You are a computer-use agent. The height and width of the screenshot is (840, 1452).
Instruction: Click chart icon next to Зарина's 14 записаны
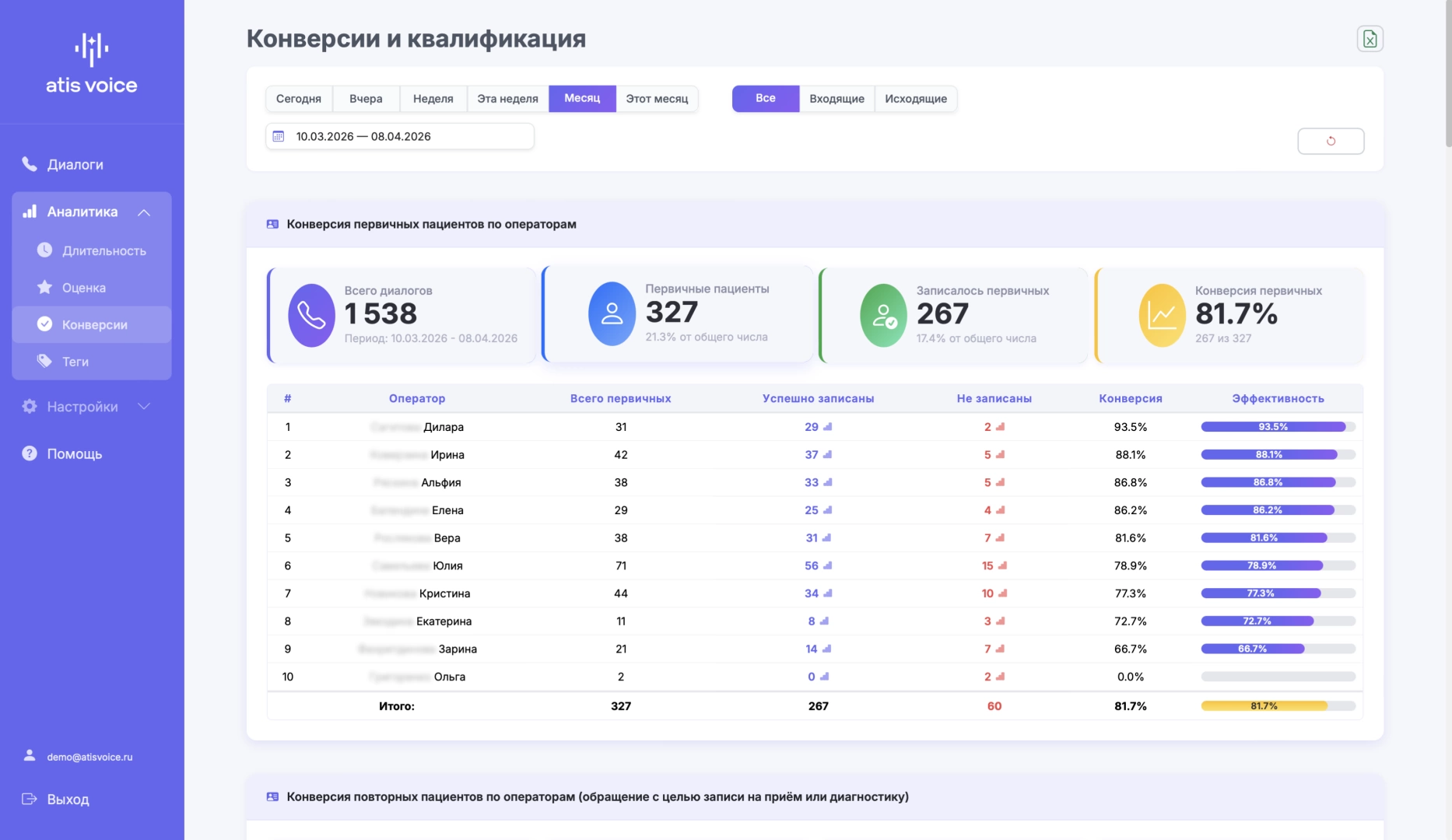coord(827,649)
